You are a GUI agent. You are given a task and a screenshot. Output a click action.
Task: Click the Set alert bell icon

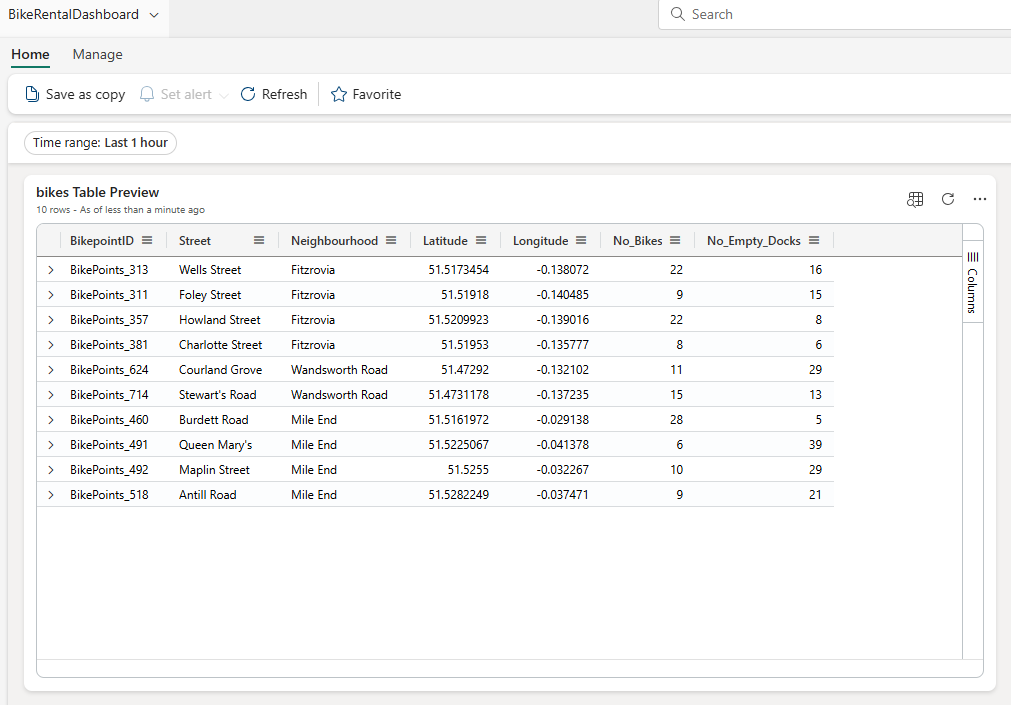click(147, 94)
